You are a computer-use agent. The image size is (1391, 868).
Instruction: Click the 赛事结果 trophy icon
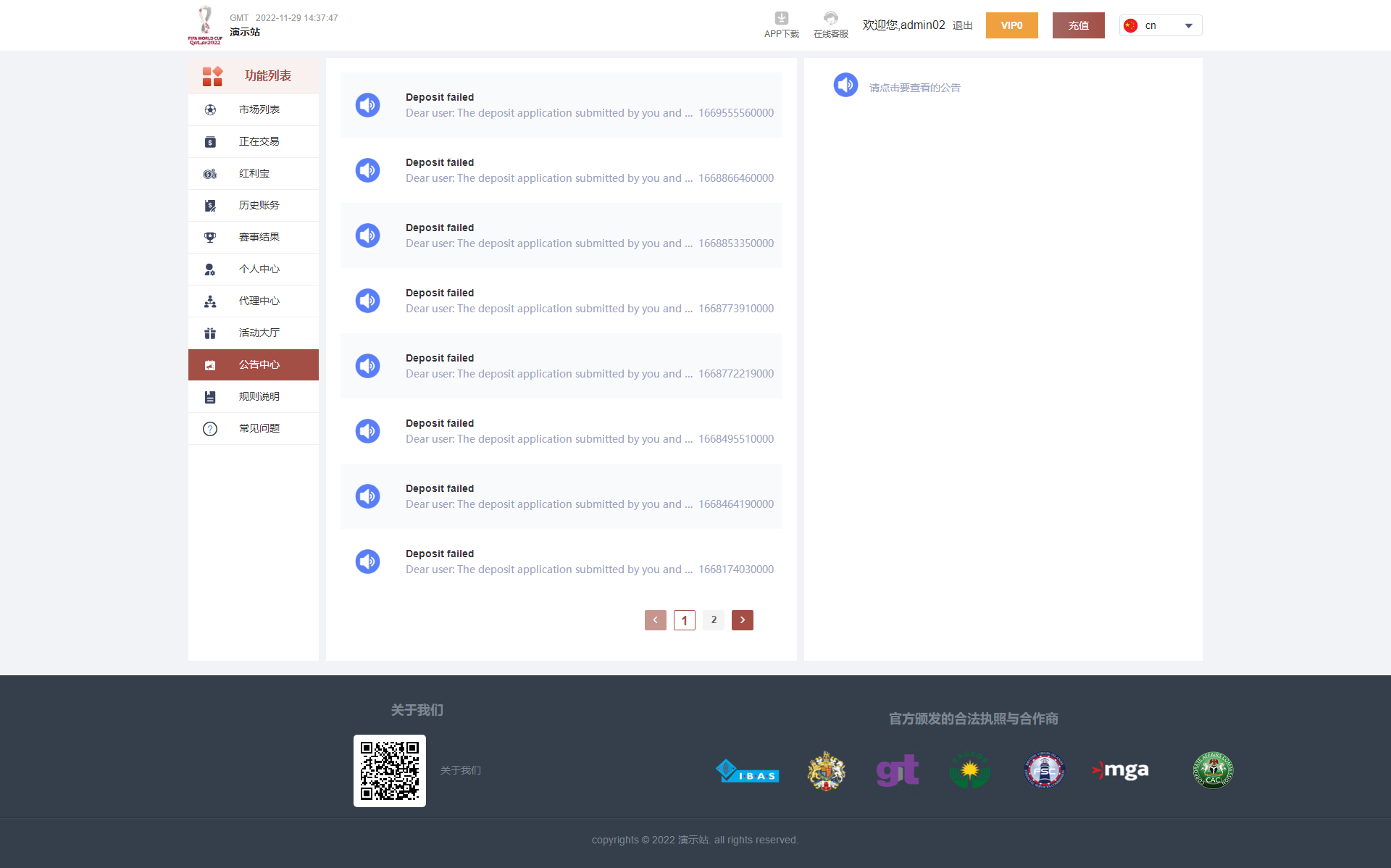(x=210, y=238)
